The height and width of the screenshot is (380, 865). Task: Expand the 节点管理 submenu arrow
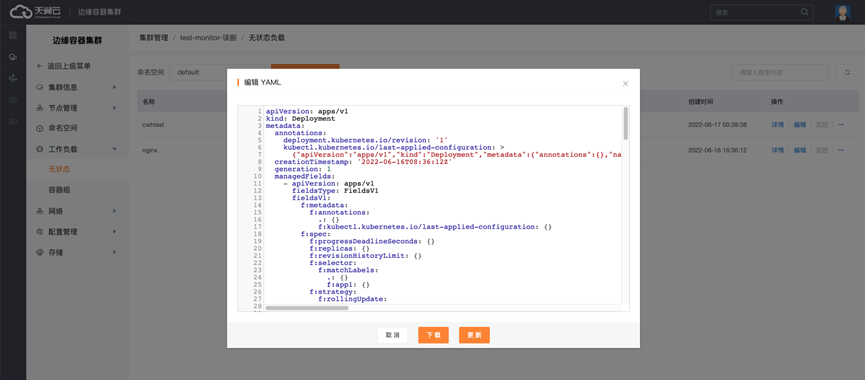point(114,108)
